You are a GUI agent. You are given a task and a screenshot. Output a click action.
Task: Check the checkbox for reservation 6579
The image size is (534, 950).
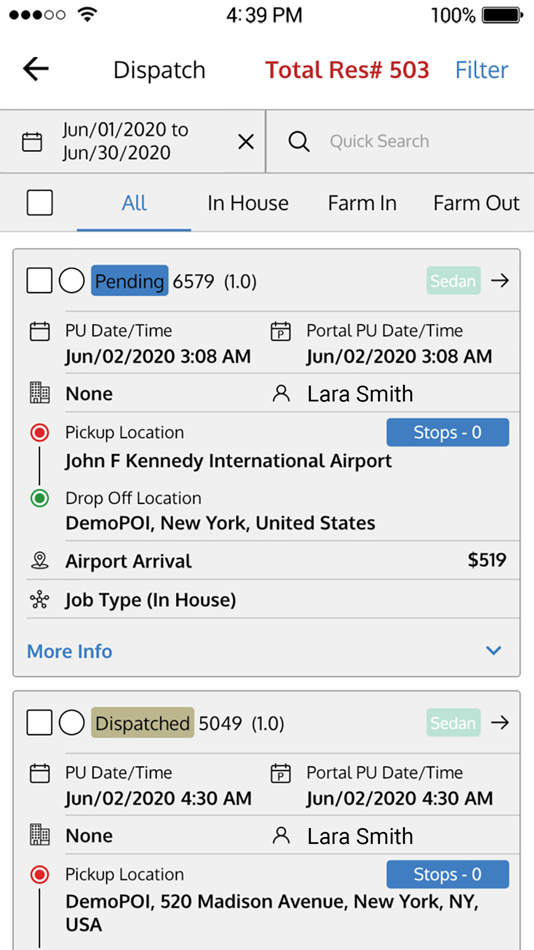[x=39, y=281]
